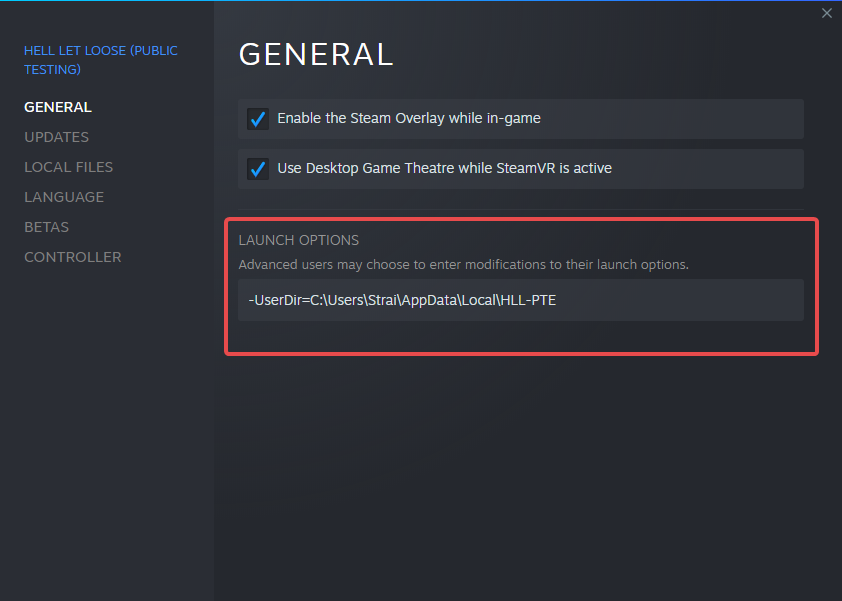Click "AppData" in the launch options path
The image size is (842, 601).
[430, 300]
